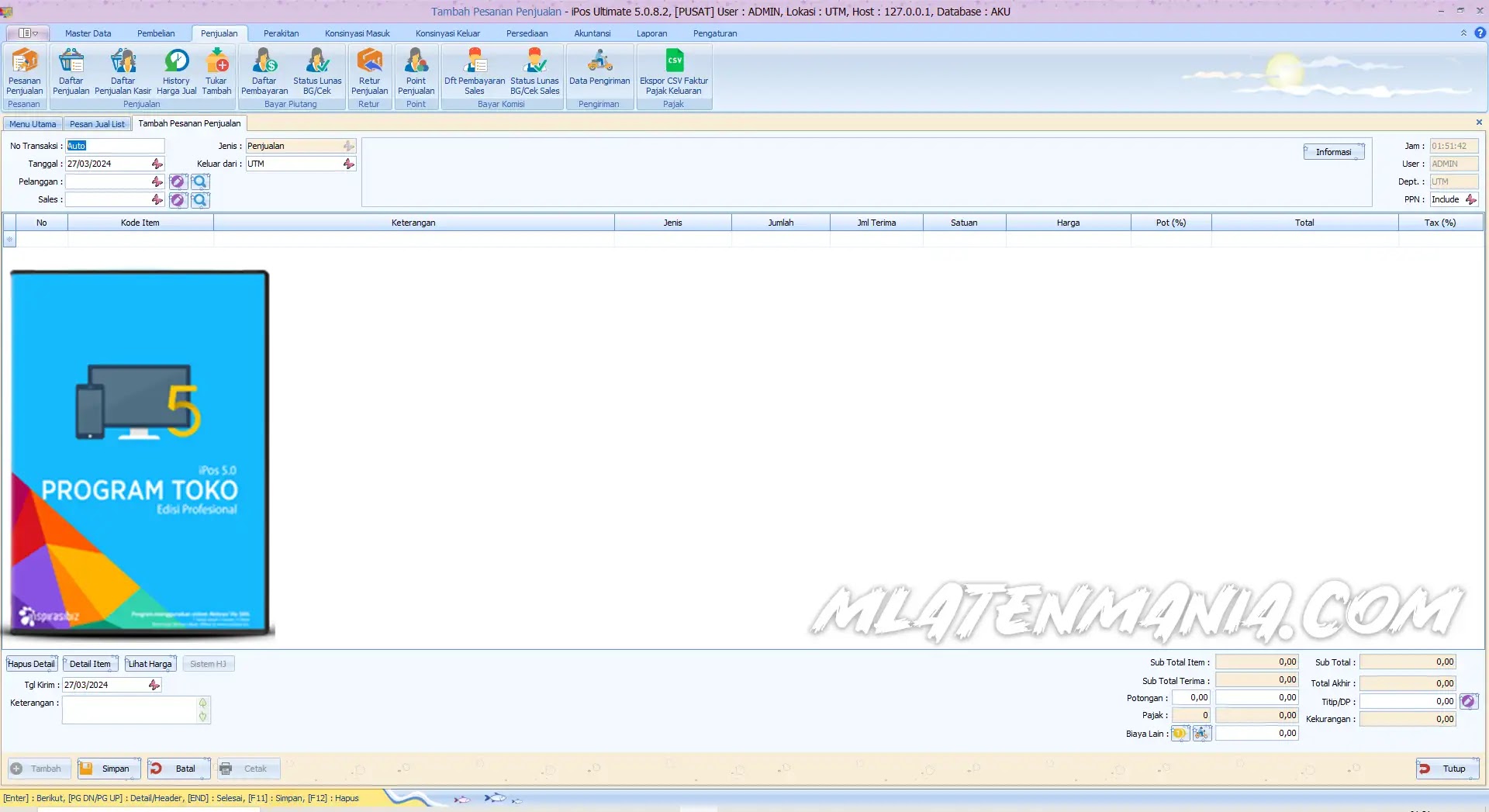Open Daftar Penjualan Kasir icon
The height and width of the screenshot is (812, 1489).
(123, 71)
